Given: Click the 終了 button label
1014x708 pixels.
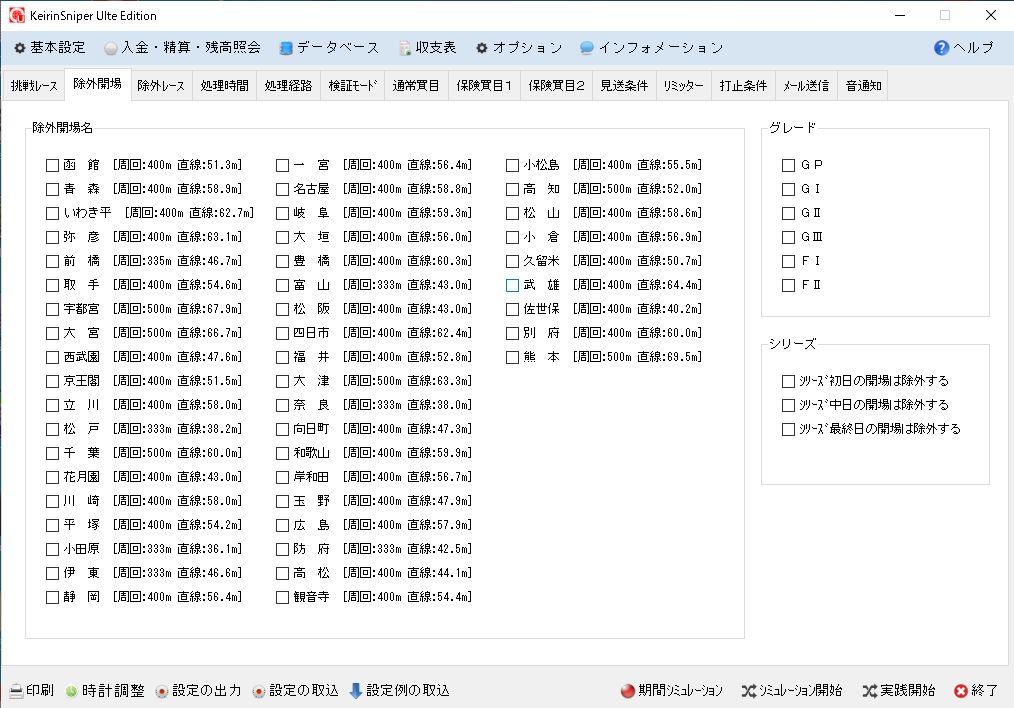Looking at the screenshot, I should [985, 691].
